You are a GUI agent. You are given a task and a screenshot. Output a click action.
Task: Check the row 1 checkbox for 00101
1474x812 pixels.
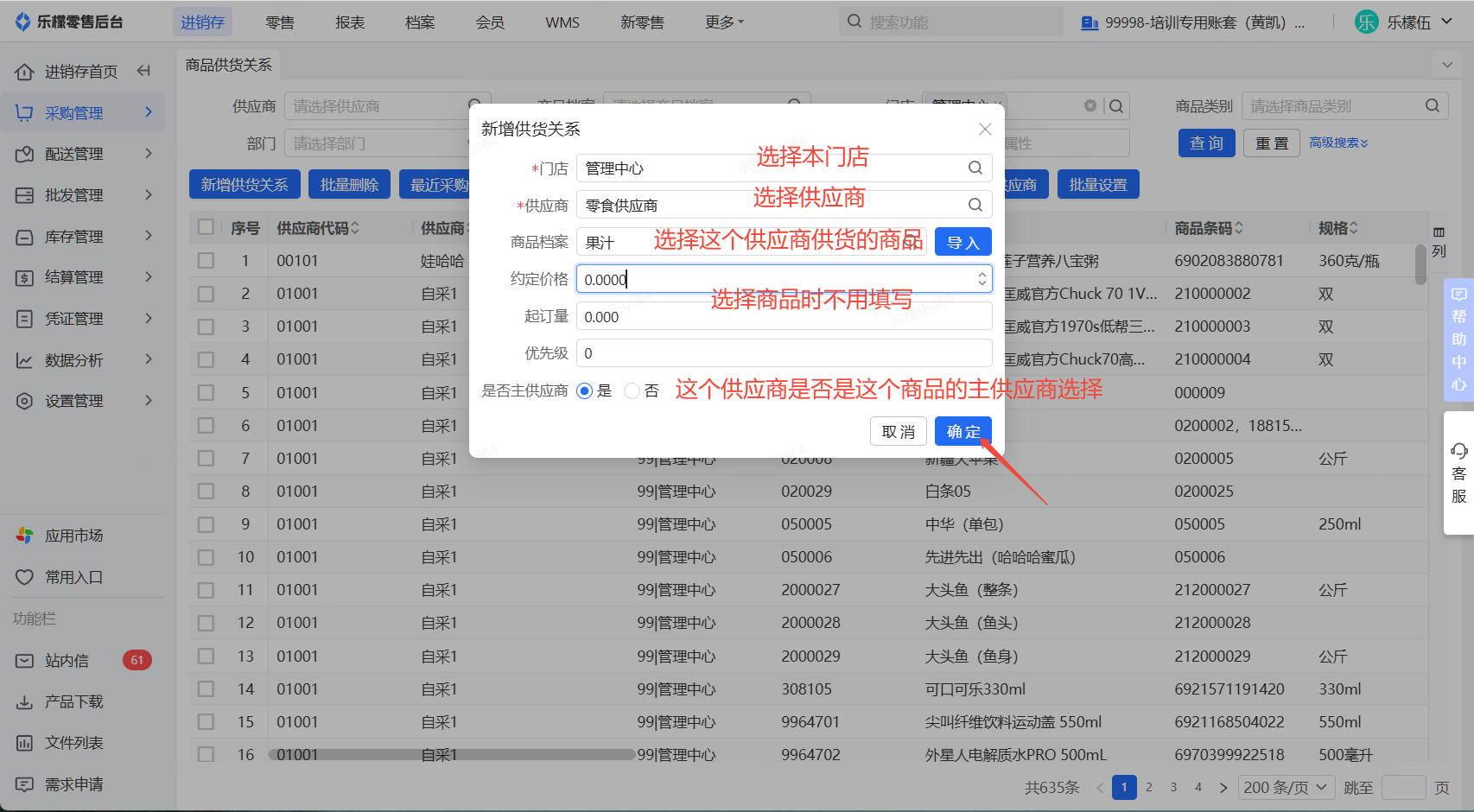(206, 260)
